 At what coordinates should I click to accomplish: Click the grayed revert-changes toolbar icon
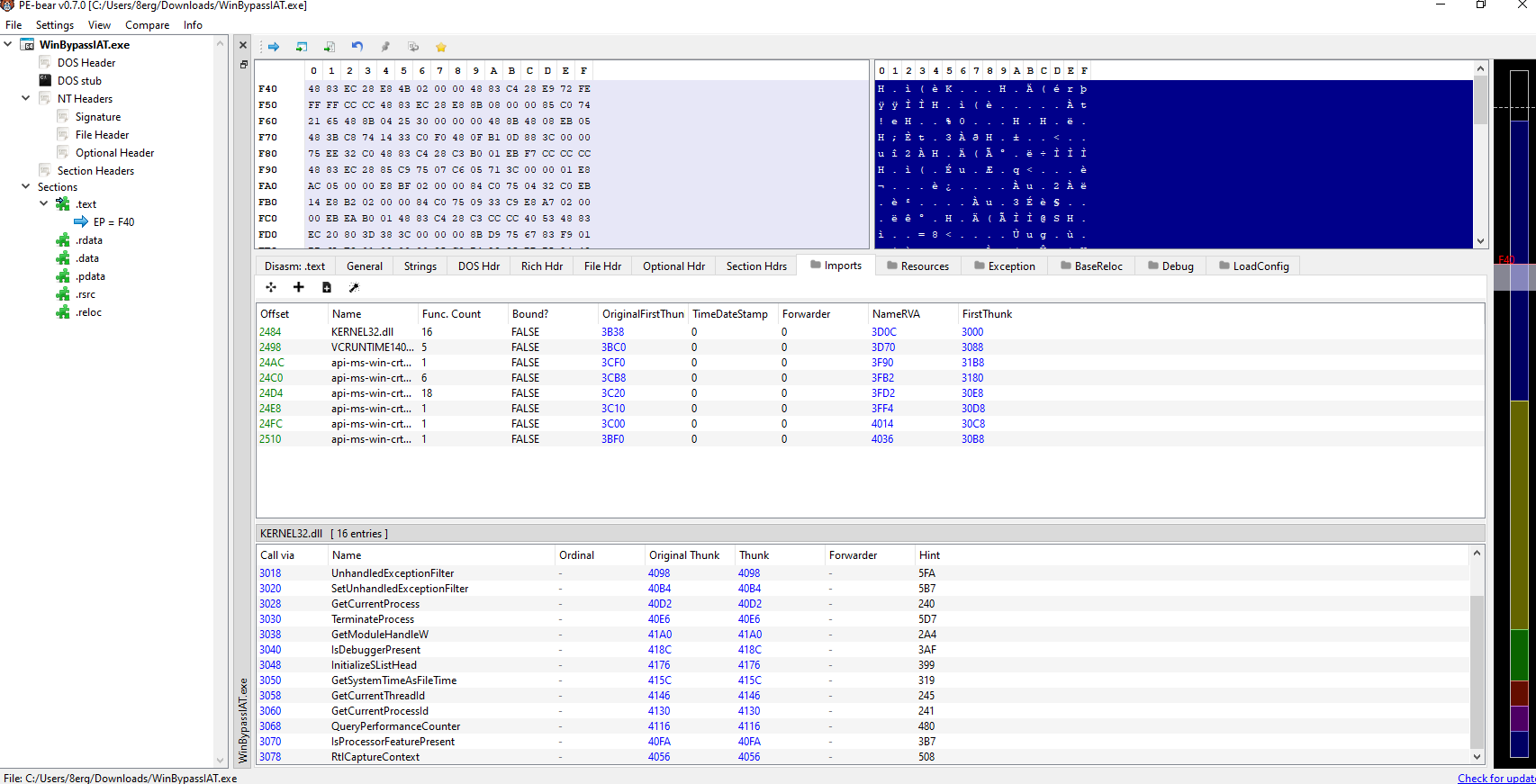tap(413, 47)
